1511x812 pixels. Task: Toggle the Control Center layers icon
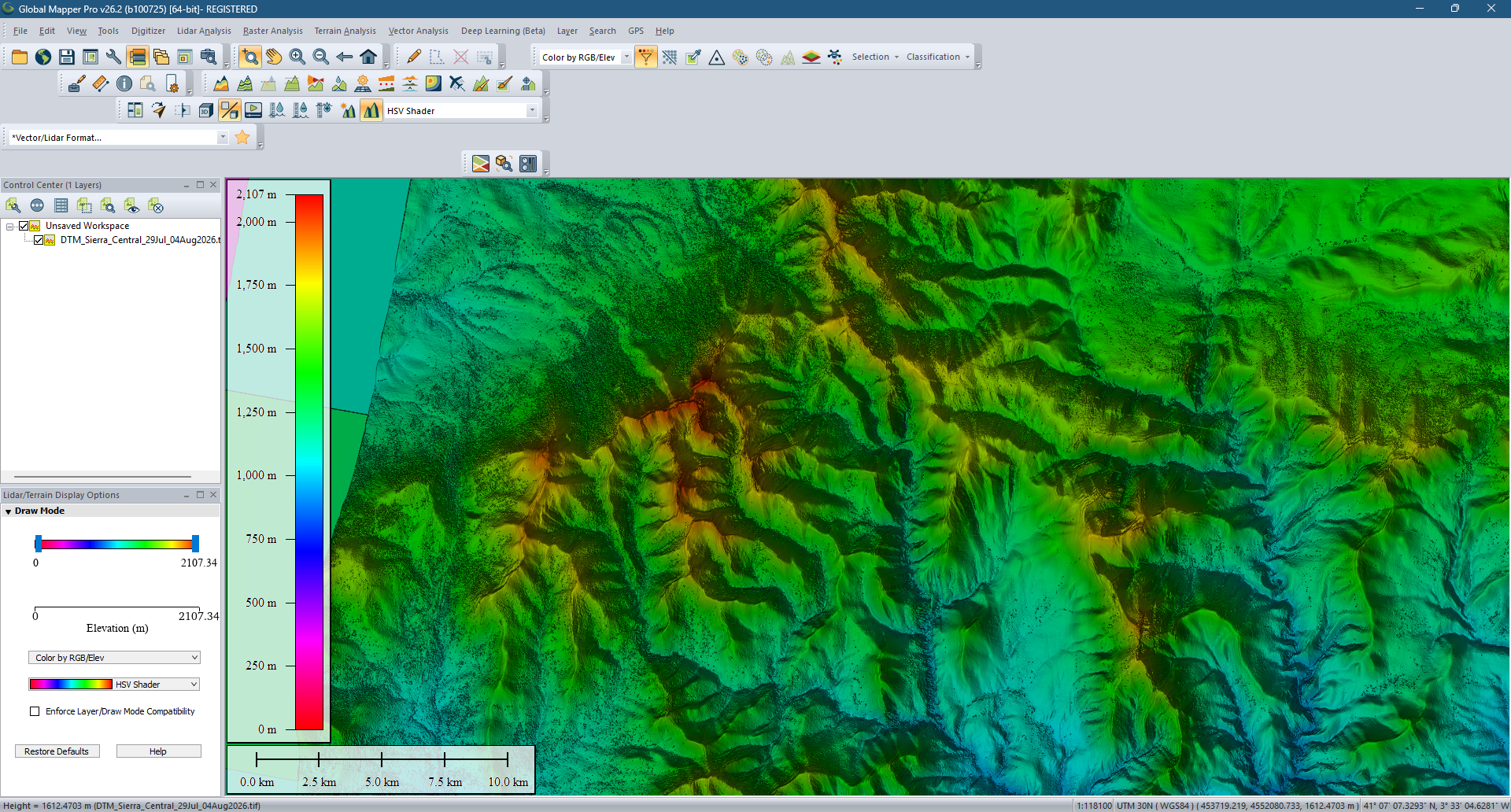(x=138, y=57)
